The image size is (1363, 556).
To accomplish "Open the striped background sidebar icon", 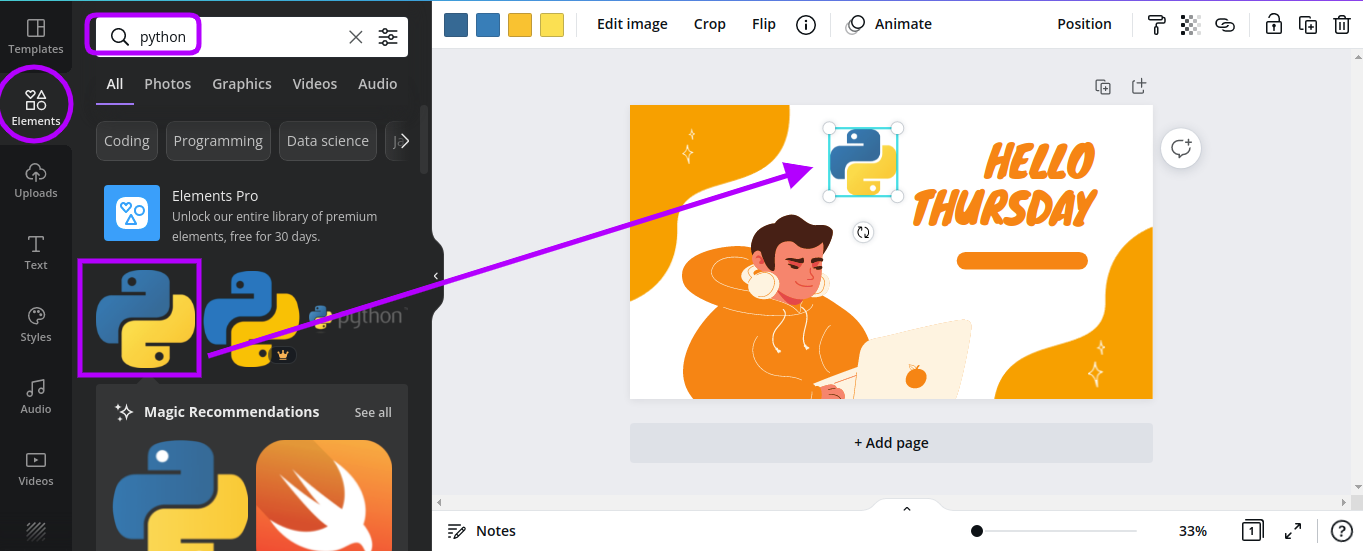I will [36, 532].
